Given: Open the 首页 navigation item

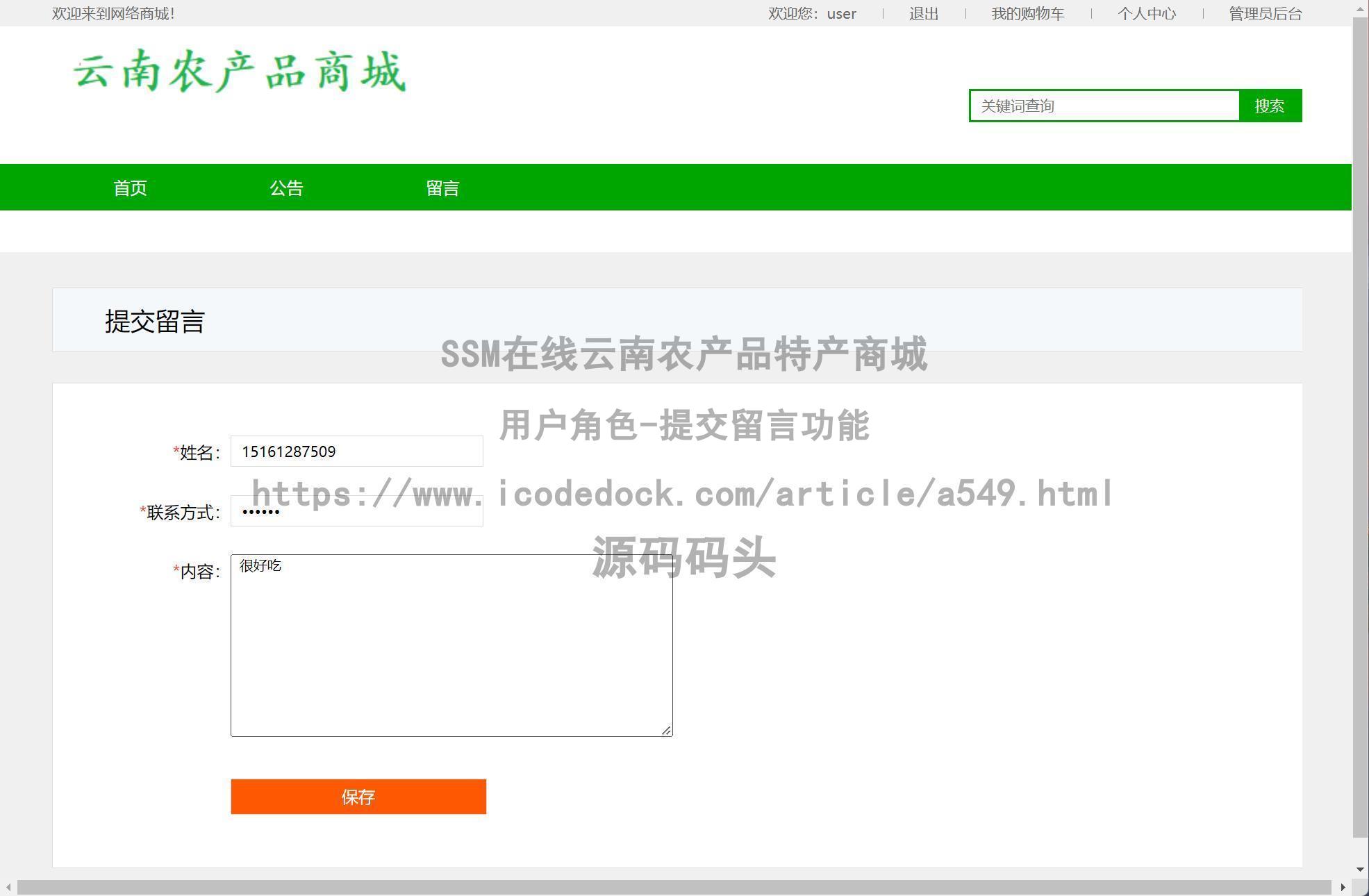Looking at the screenshot, I should tap(130, 188).
